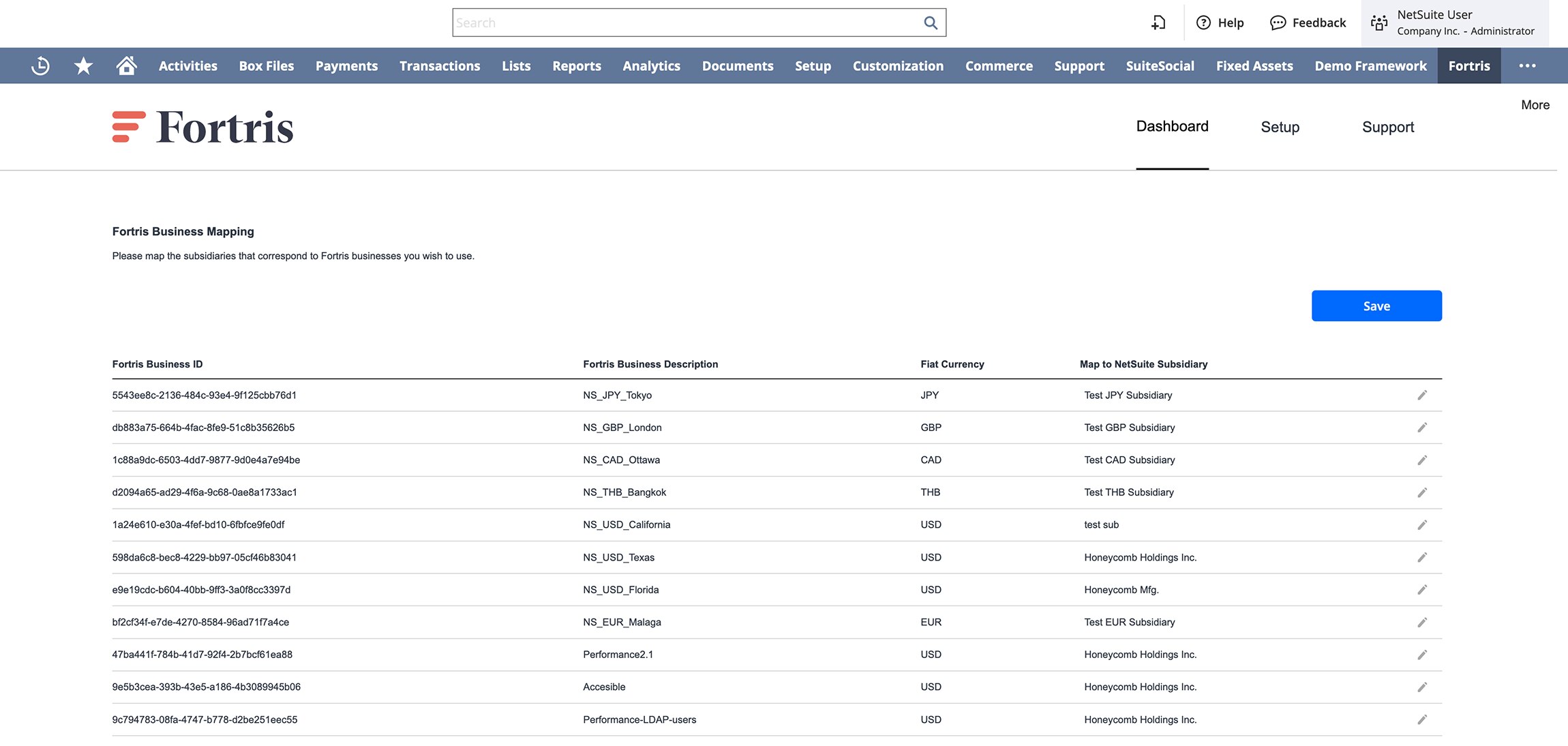This screenshot has width=1568, height=746.
Task: Expand the More menu
Action: [x=1535, y=105]
